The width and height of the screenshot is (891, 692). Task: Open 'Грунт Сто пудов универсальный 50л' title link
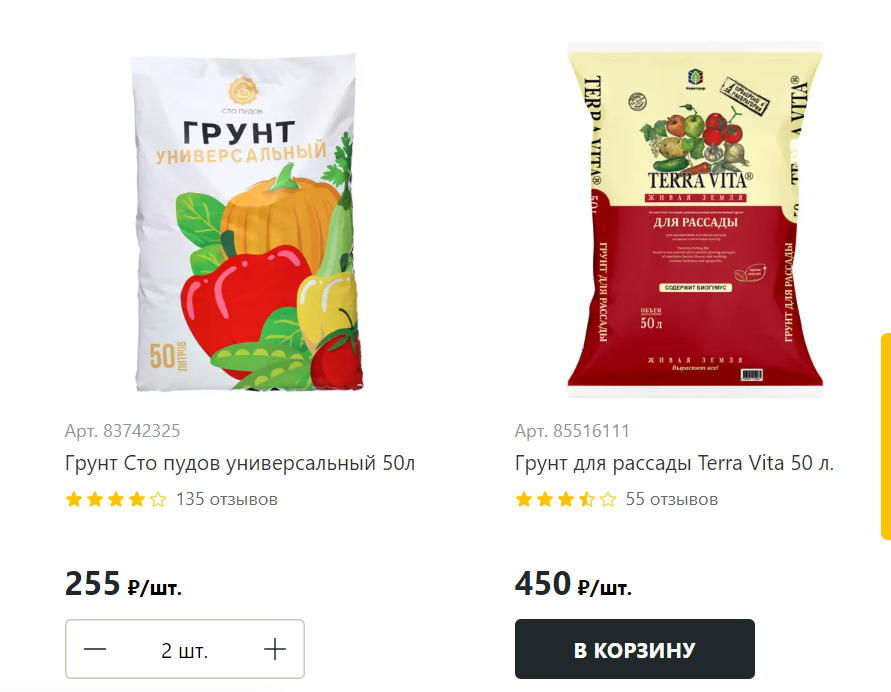pos(240,463)
